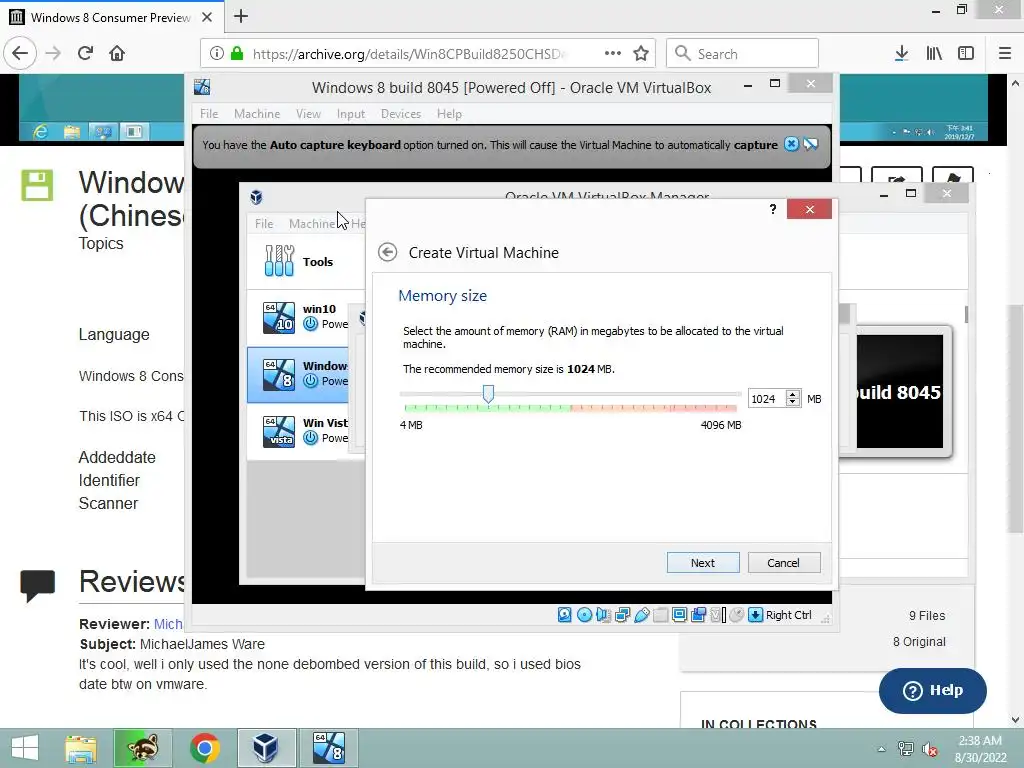Click the optical disc icon in VM status bar
Viewport: 1024px width, 768px height.
[x=584, y=615]
